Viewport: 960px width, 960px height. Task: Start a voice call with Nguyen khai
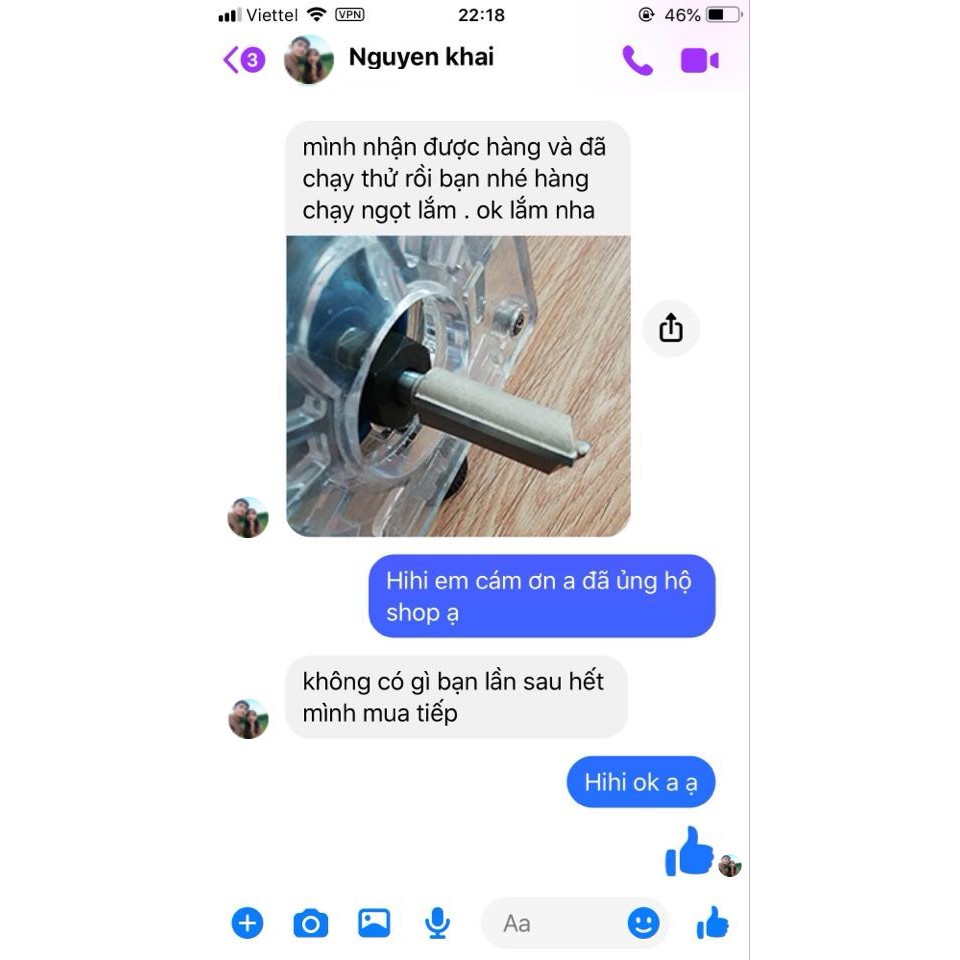(637, 60)
